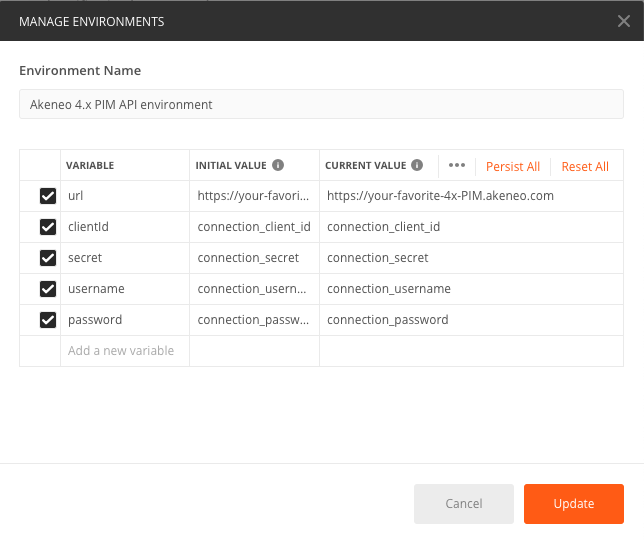Edit initial value of clientId
The image size is (644, 541).
click(254, 227)
